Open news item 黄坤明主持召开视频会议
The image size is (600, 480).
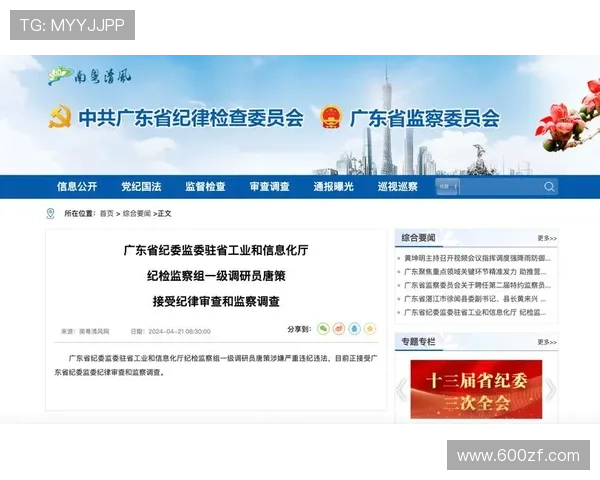click(477, 258)
